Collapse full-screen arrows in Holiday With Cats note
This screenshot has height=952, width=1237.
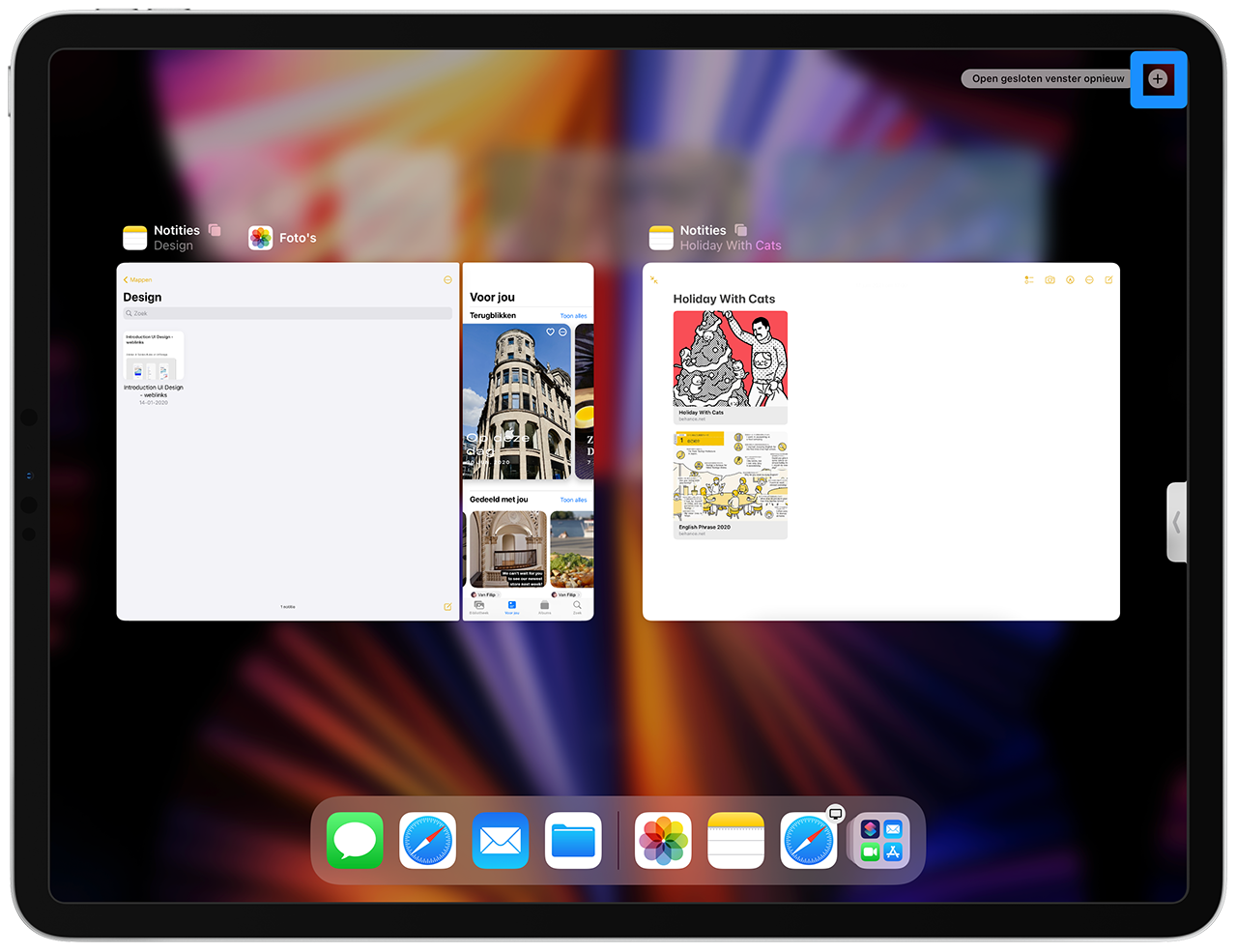654,280
